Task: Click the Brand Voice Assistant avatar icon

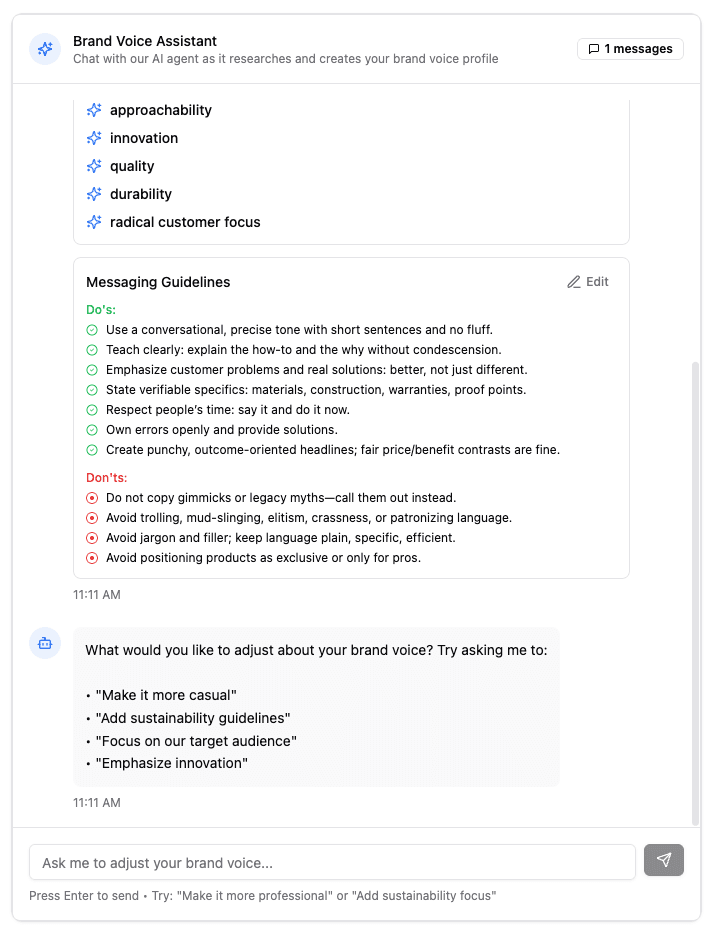Action: 44,48
